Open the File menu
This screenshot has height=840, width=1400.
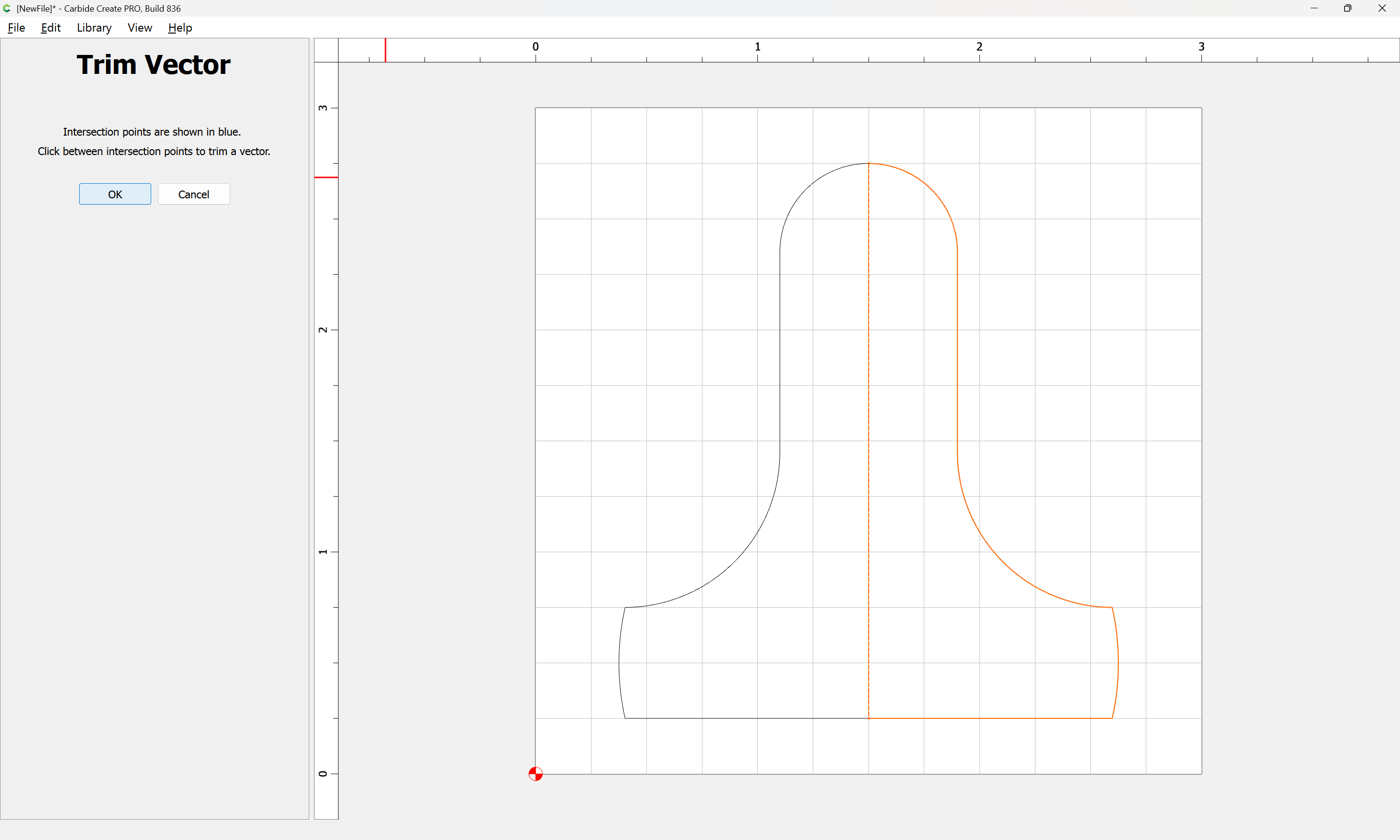tap(16, 28)
